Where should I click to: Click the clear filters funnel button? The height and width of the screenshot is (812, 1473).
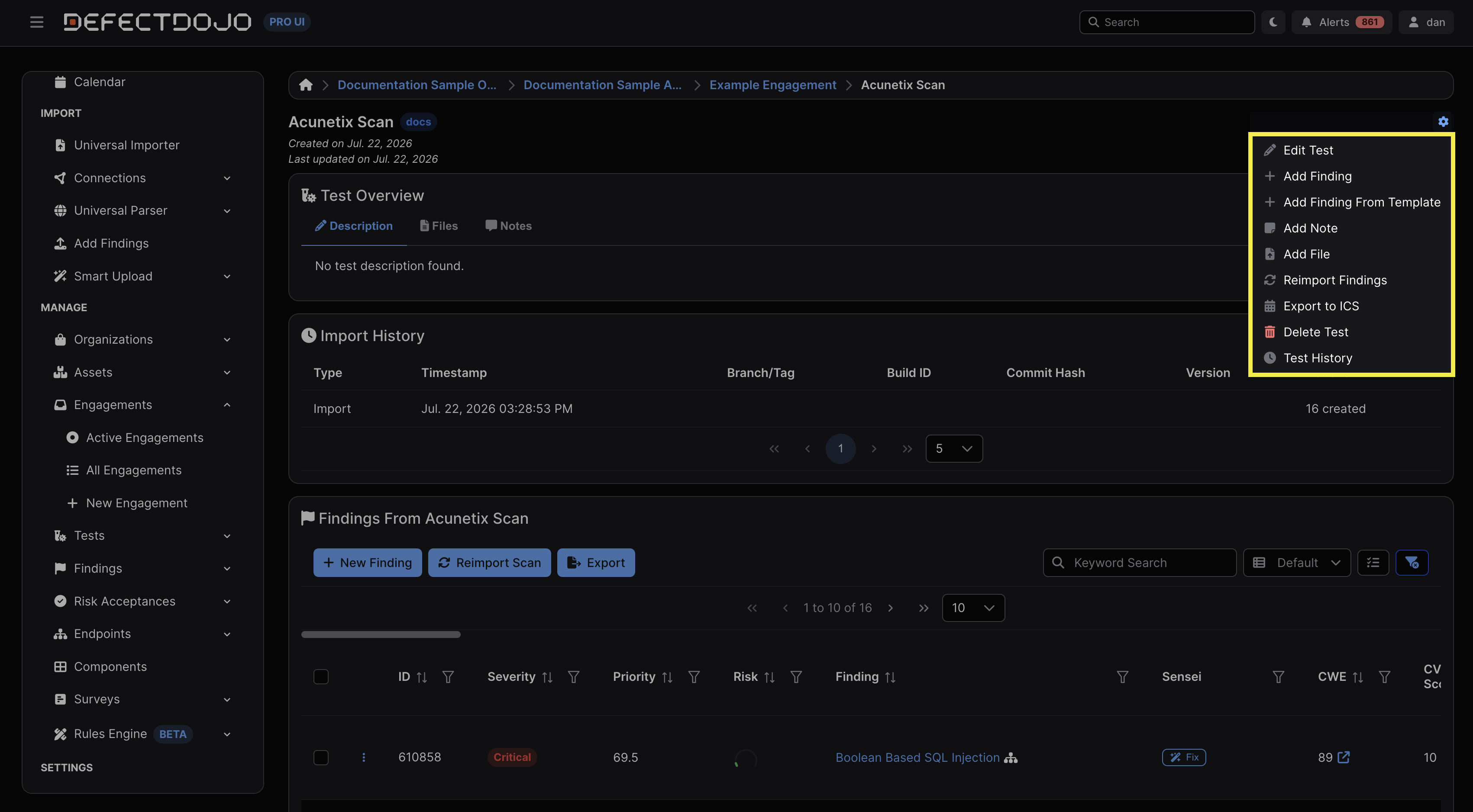pyautogui.click(x=1411, y=562)
